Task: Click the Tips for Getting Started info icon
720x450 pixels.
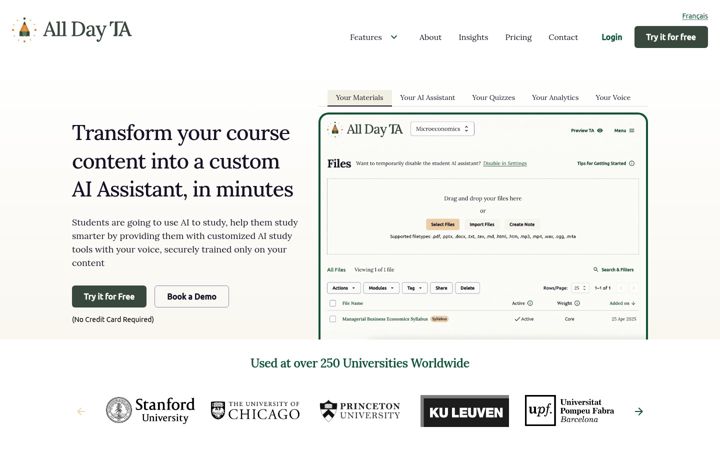Action: pos(632,163)
